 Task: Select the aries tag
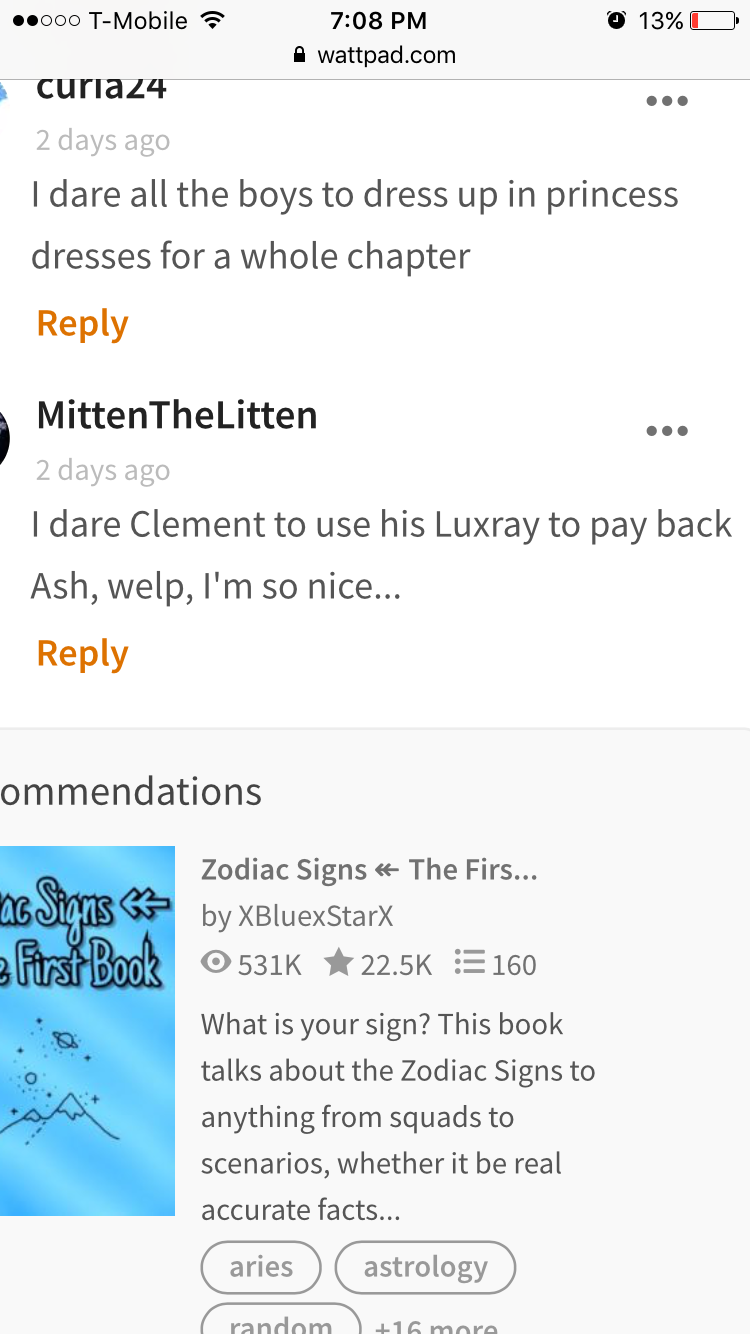[x=261, y=1267]
